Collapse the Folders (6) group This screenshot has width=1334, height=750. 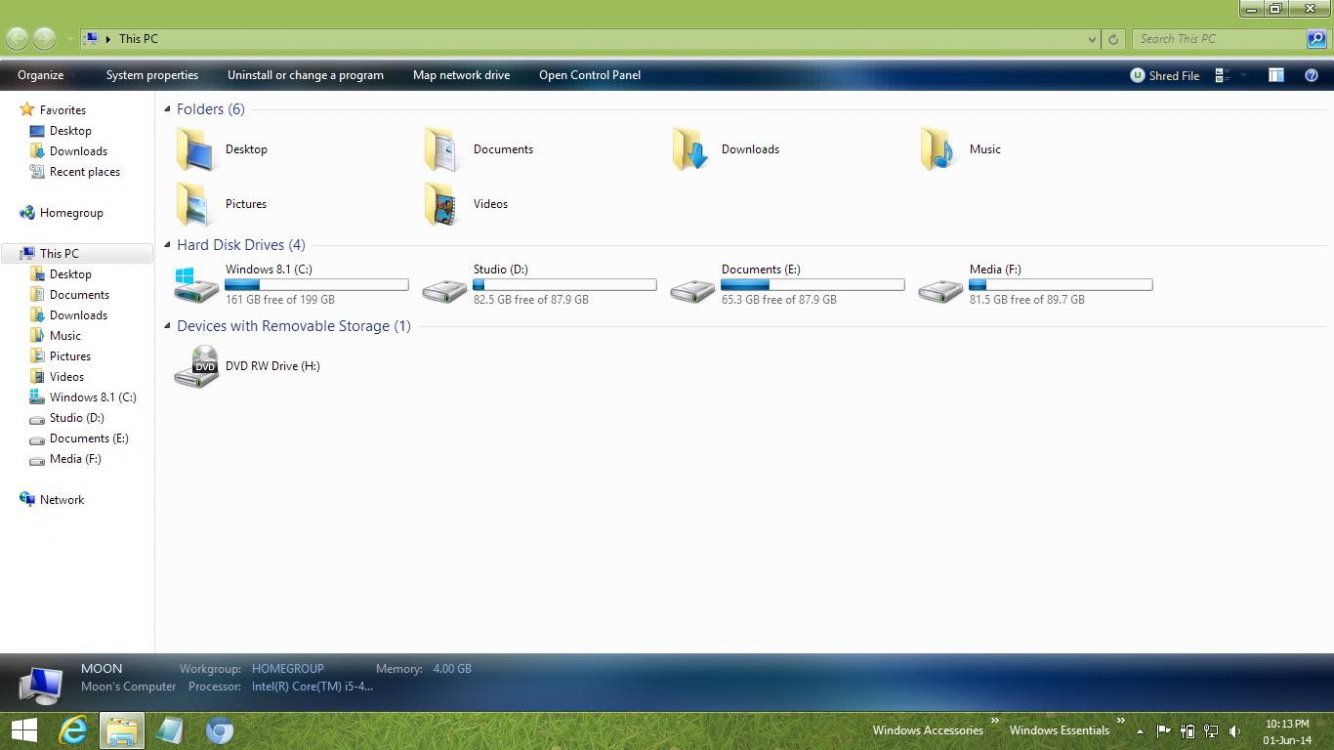[168, 110]
